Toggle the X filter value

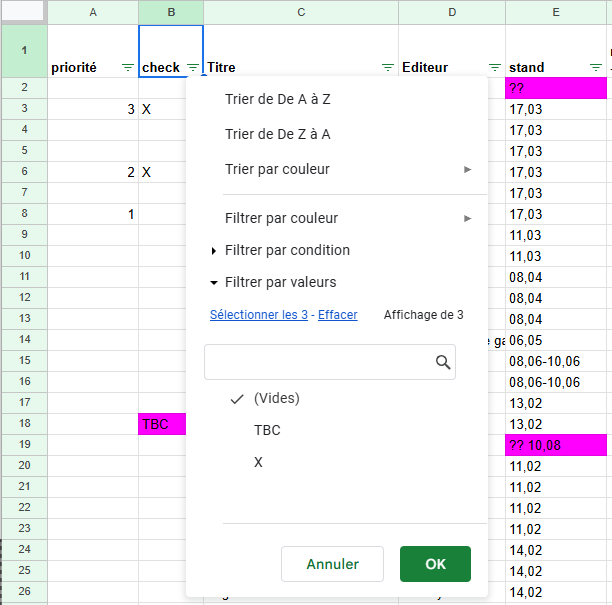tap(259, 462)
